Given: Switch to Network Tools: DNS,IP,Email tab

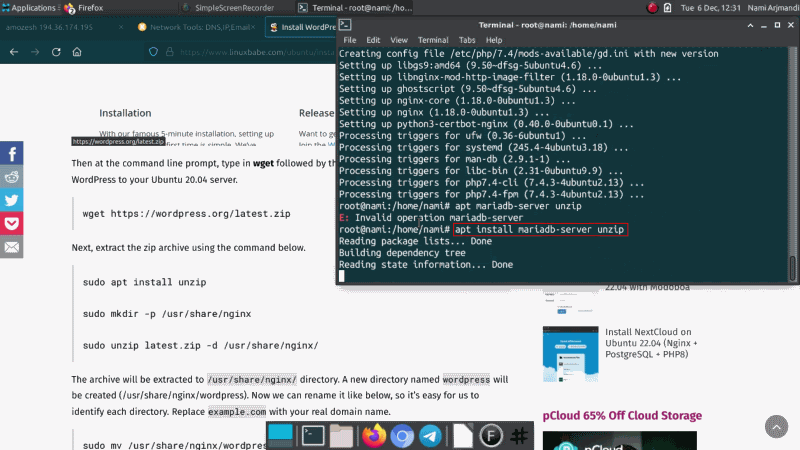Looking at the screenshot, I should [196, 27].
